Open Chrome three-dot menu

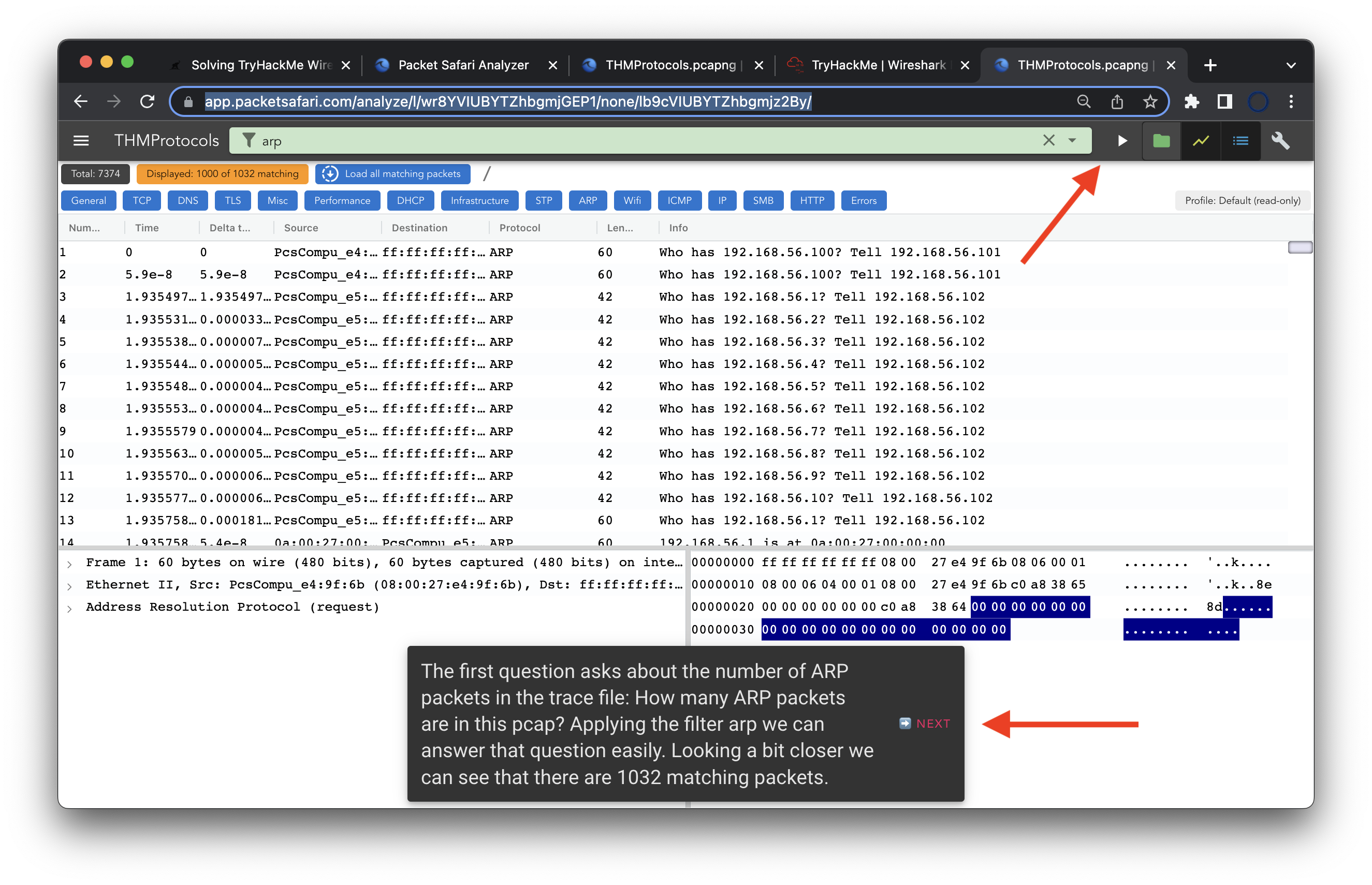coord(1291,102)
